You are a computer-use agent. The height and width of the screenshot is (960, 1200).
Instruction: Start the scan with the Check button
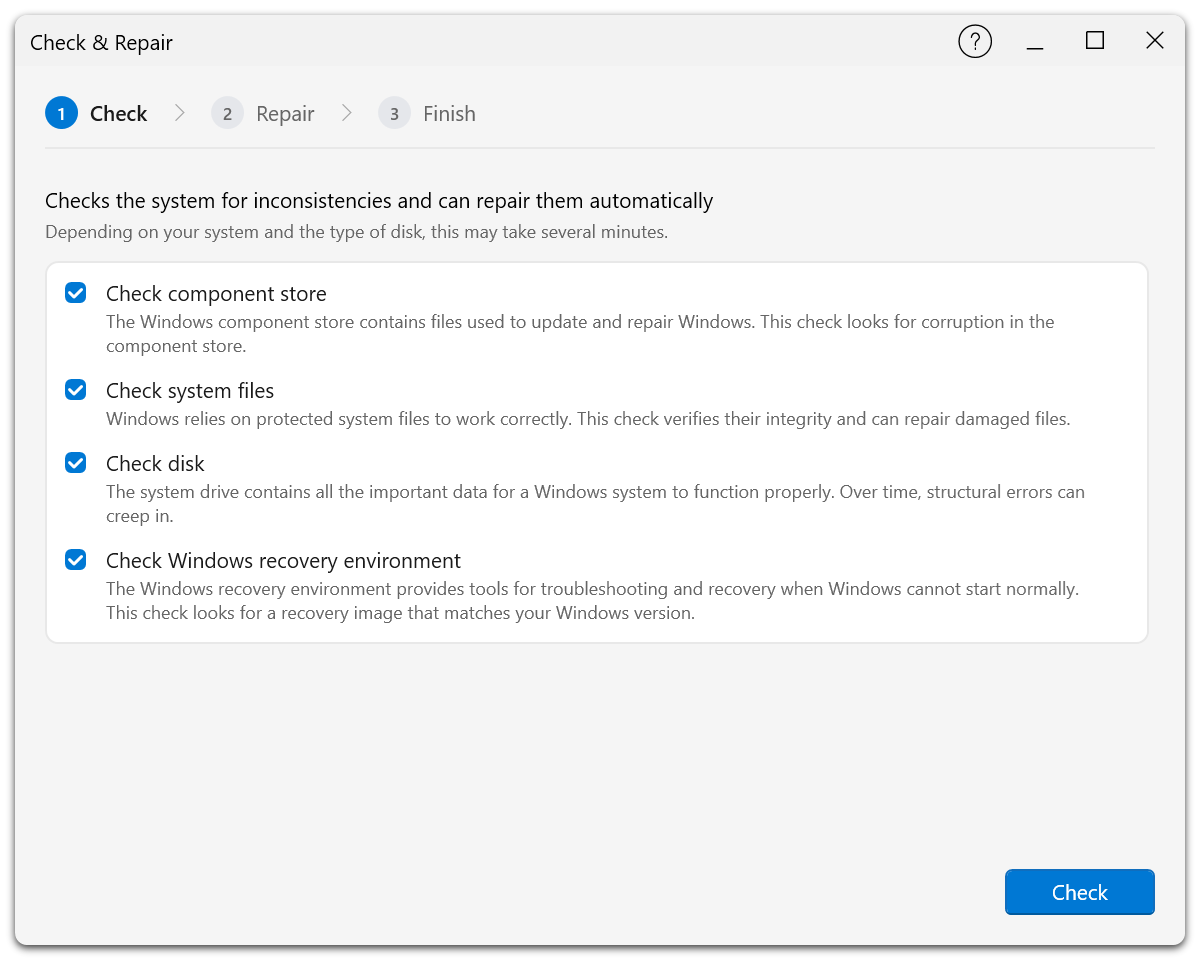[1080, 892]
